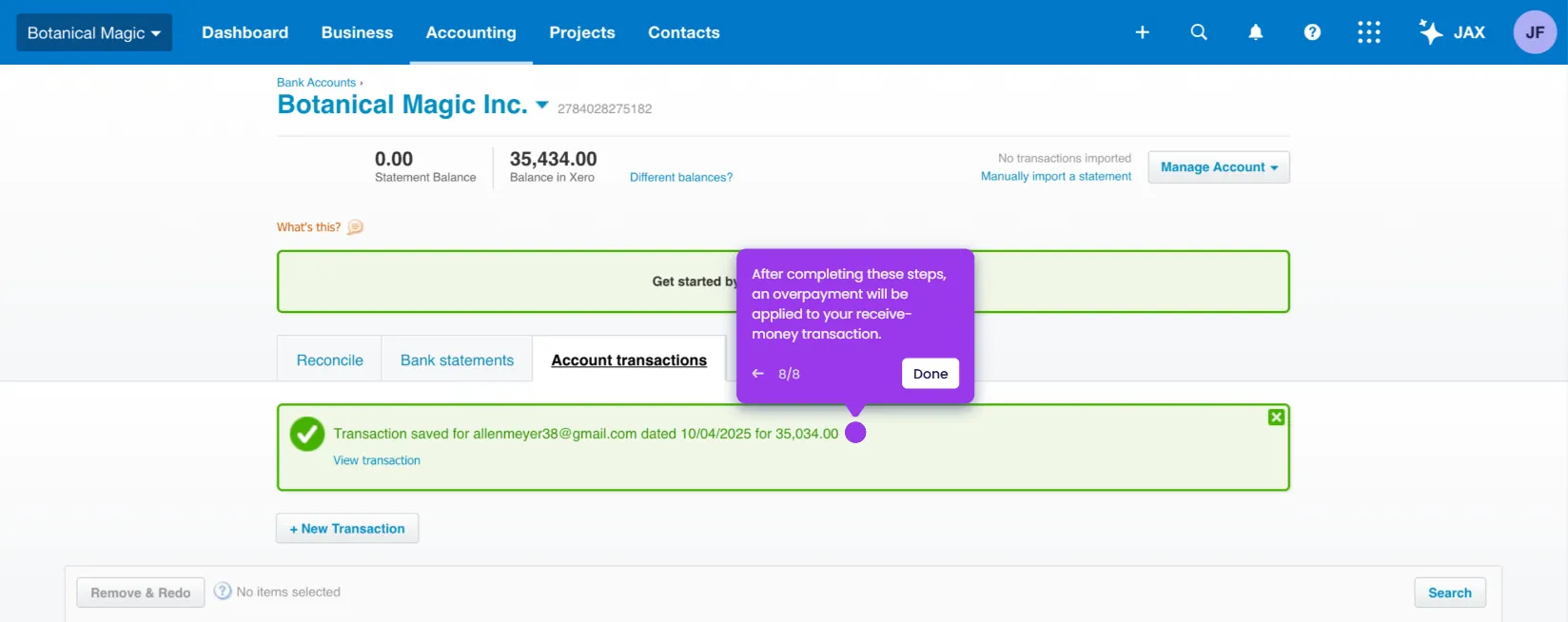The height and width of the screenshot is (622, 1568).
Task: Click the New Transaction button
Action: pyautogui.click(x=347, y=529)
